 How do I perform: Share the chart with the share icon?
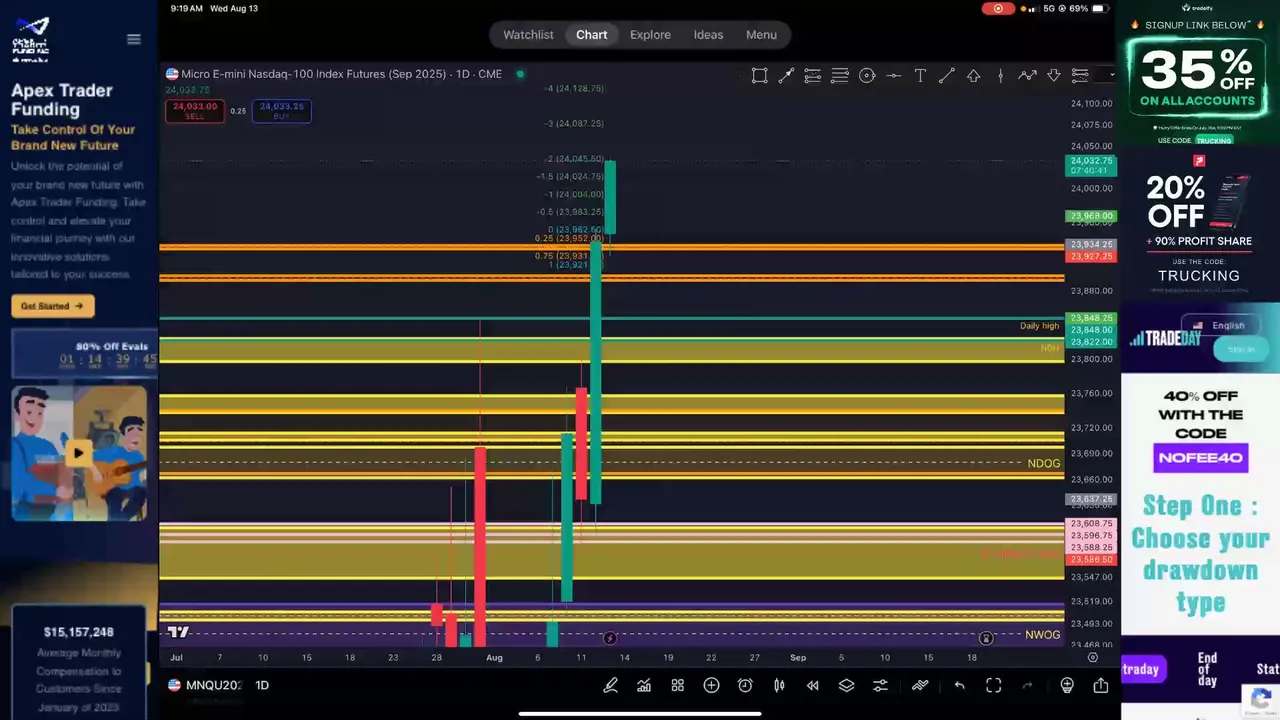[1101, 685]
